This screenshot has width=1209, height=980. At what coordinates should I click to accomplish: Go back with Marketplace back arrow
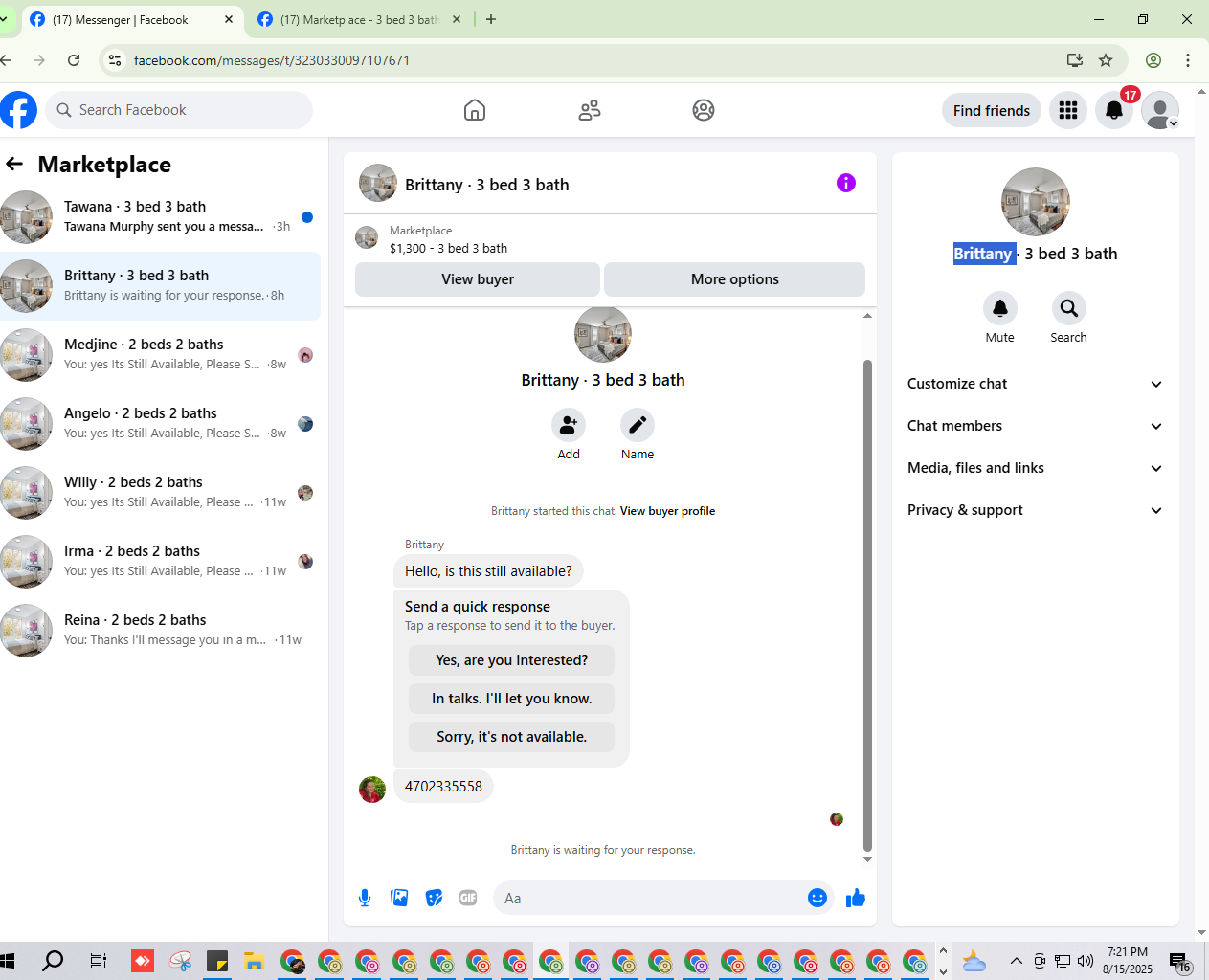pos(14,164)
